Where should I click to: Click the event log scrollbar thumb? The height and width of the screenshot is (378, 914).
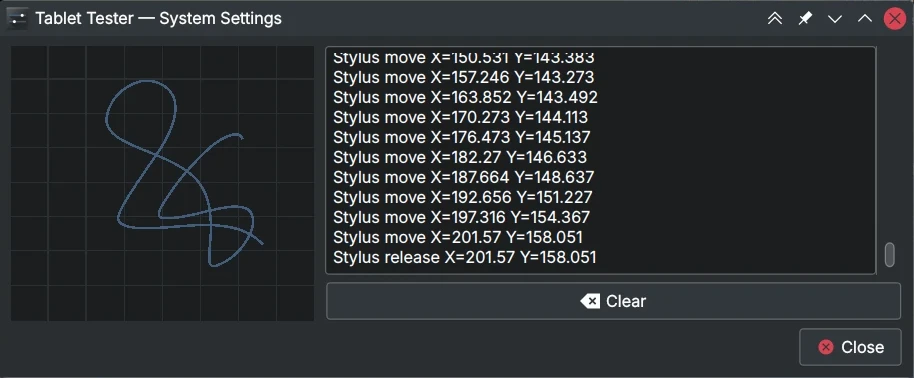[890, 255]
